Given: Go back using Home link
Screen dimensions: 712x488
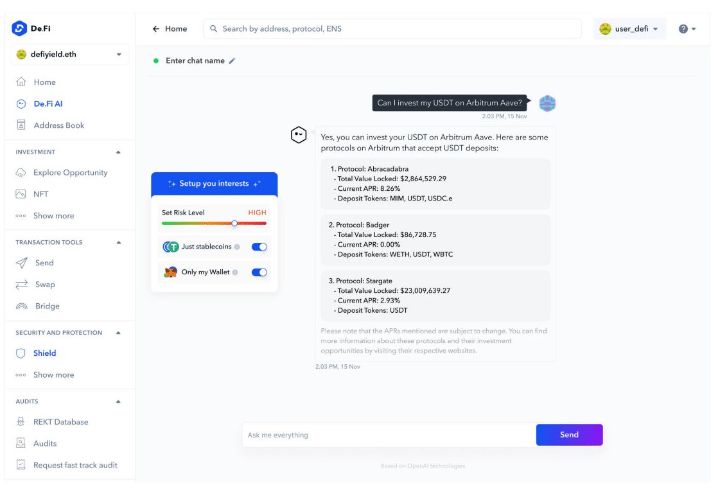Looking at the screenshot, I should 169,29.
